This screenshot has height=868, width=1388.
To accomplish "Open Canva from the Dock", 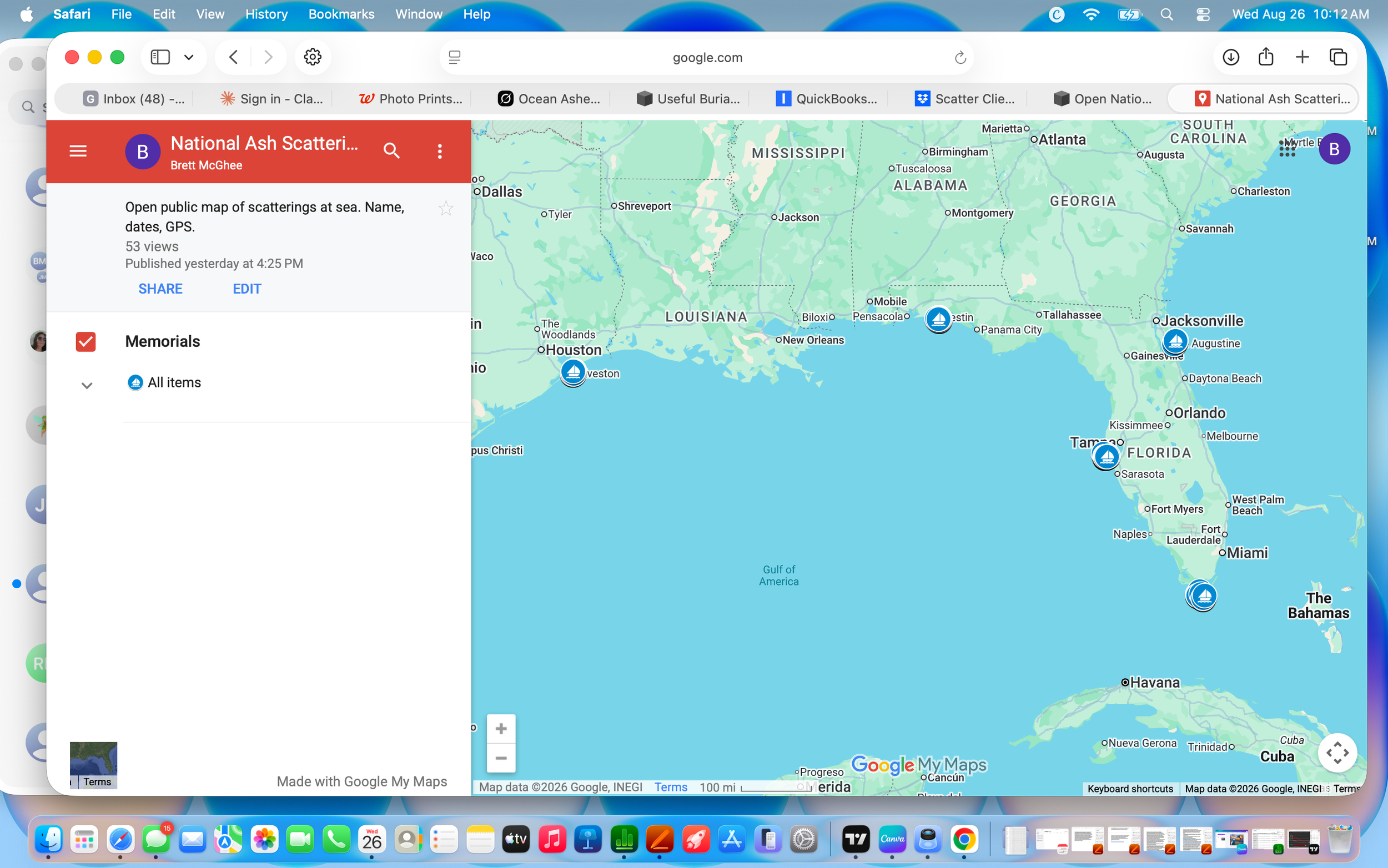I will click(x=892, y=839).
